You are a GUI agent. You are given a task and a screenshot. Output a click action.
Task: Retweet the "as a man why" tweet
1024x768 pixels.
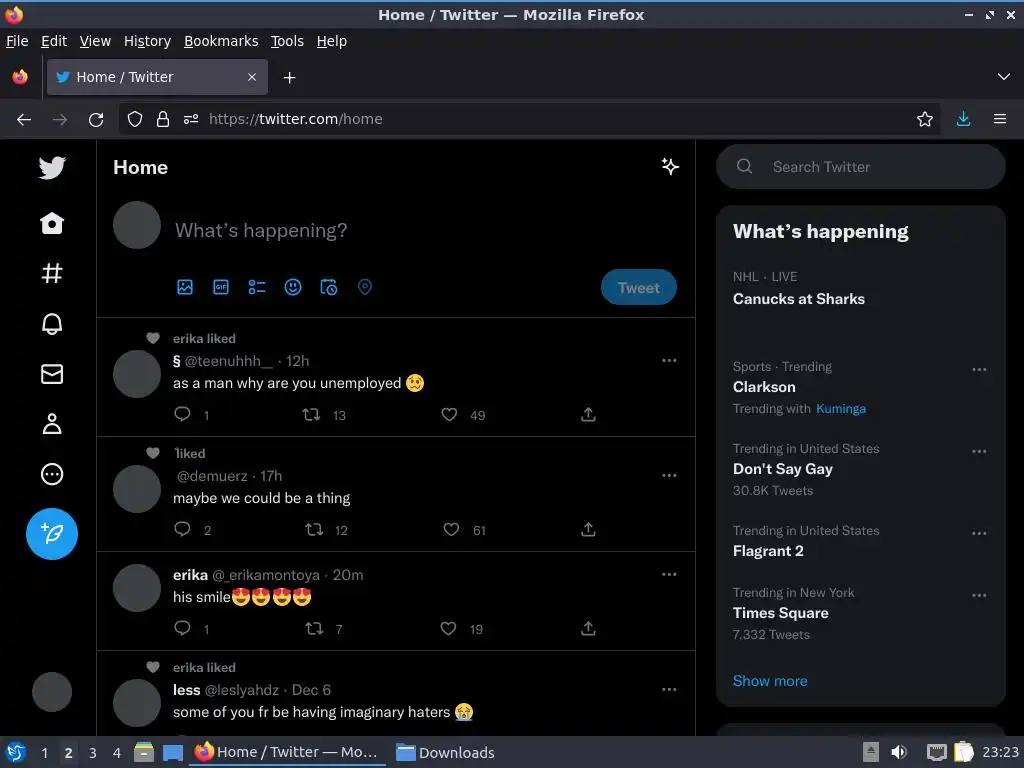[x=311, y=414]
